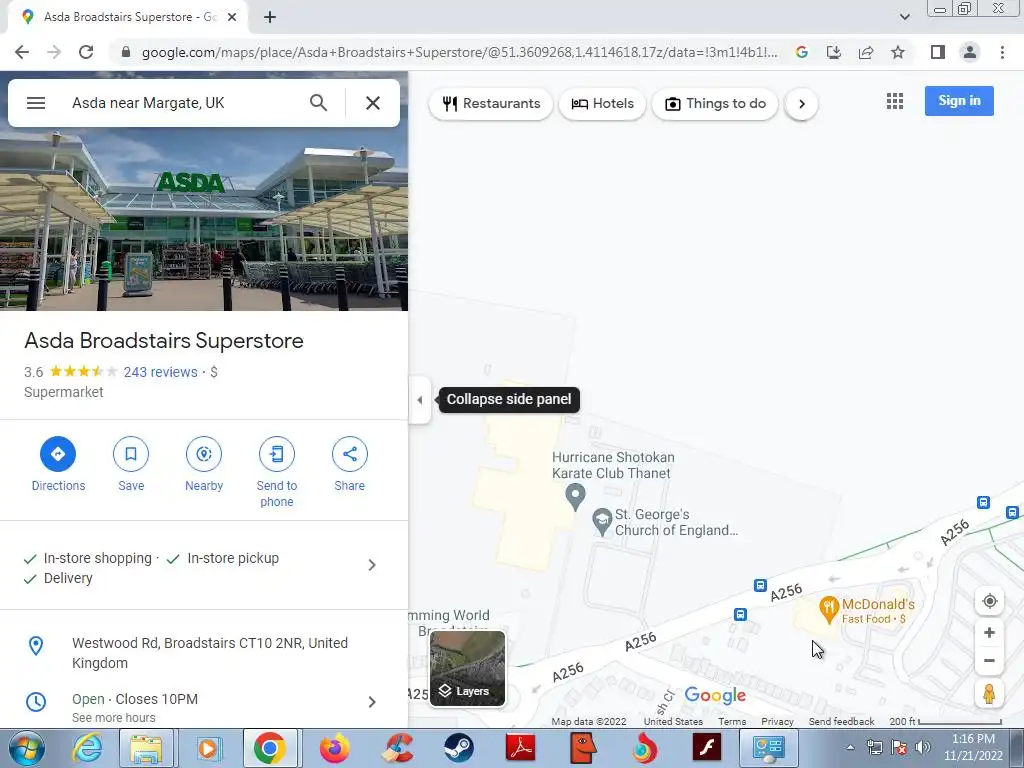Expand opening hours chevron
The width and height of the screenshot is (1024, 768).
[x=372, y=702]
